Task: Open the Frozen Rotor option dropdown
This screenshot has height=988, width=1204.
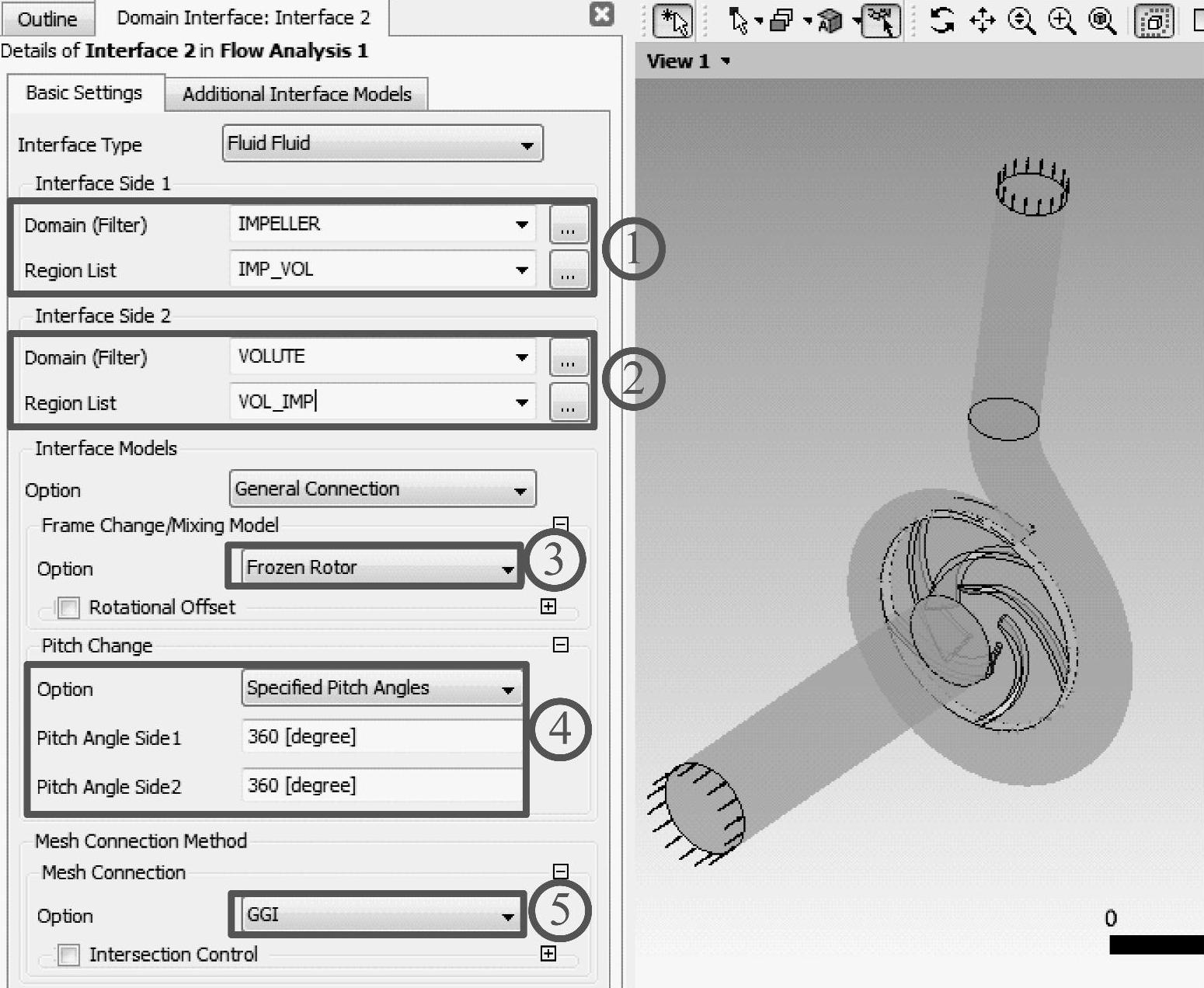Action: click(379, 568)
